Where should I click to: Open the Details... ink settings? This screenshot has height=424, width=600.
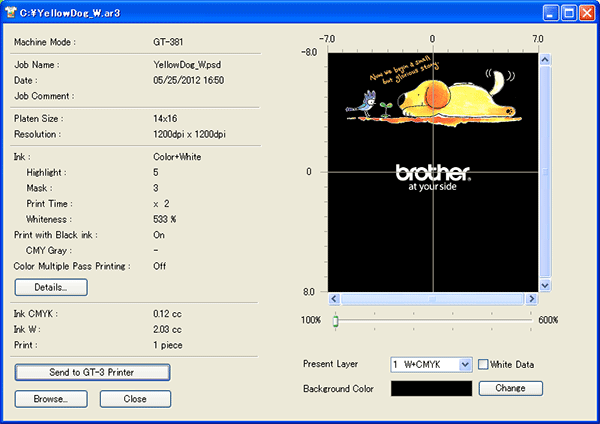[x=51, y=287]
